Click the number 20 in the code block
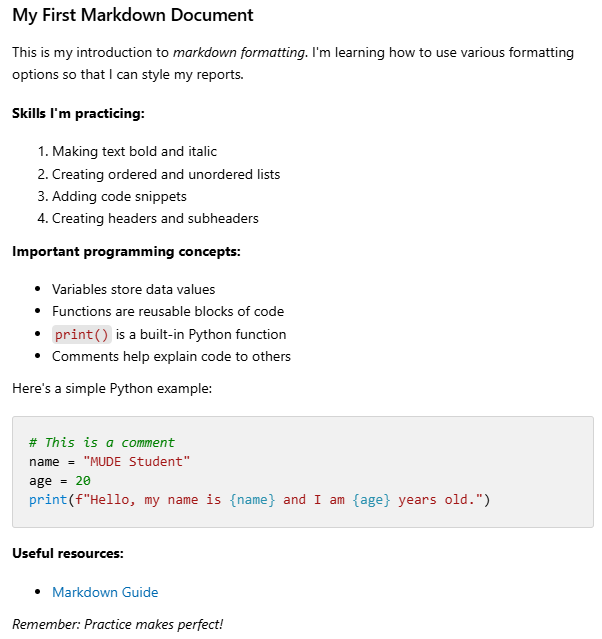602x639 pixels. [x=83, y=480]
